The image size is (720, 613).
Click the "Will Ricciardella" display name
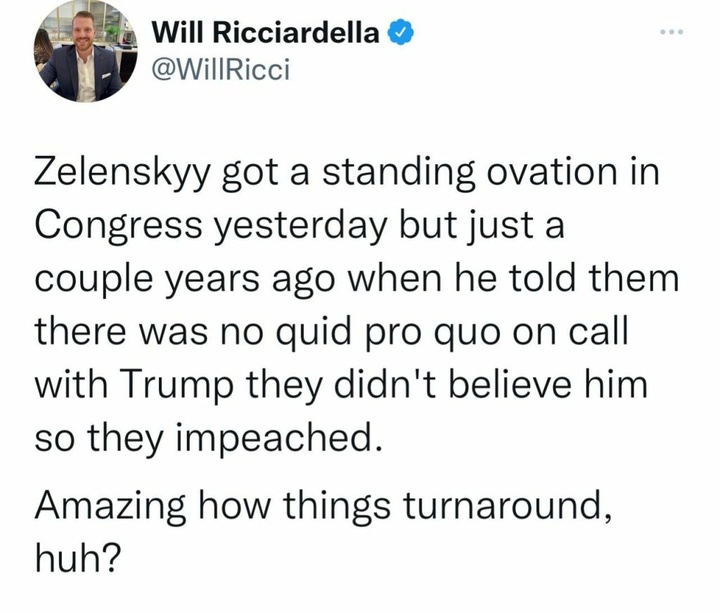point(265,34)
